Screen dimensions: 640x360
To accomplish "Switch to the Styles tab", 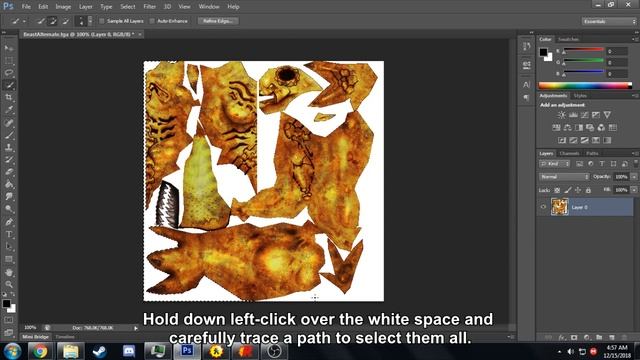I will pyautogui.click(x=580, y=96).
